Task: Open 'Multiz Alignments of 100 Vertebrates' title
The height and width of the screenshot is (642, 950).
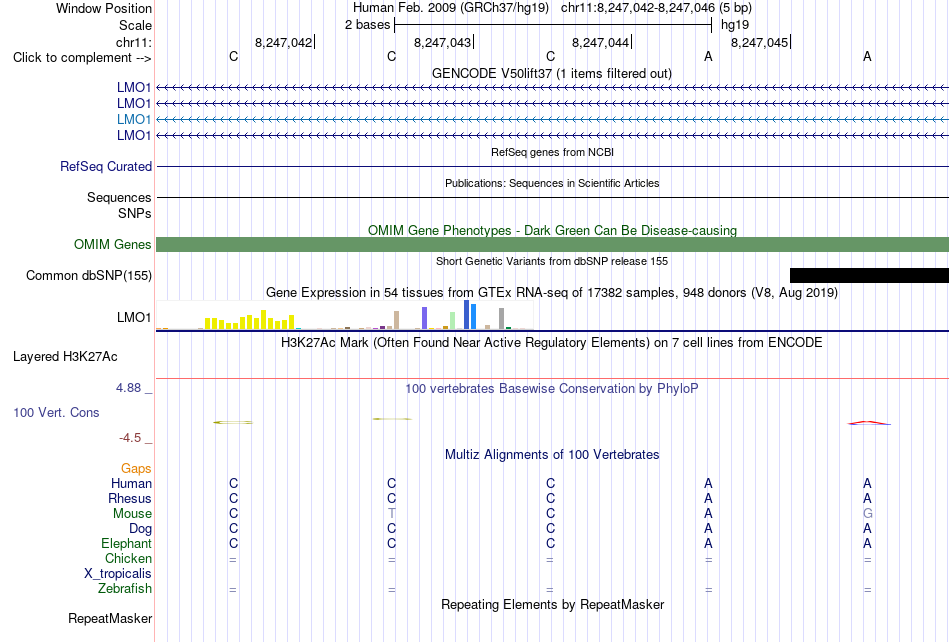Action: coord(552,454)
